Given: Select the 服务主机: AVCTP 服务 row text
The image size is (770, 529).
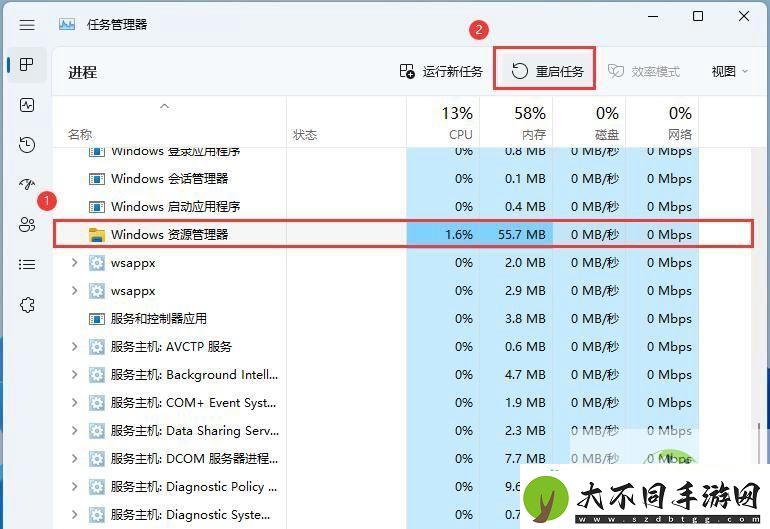Looking at the screenshot, I should 171,346.
